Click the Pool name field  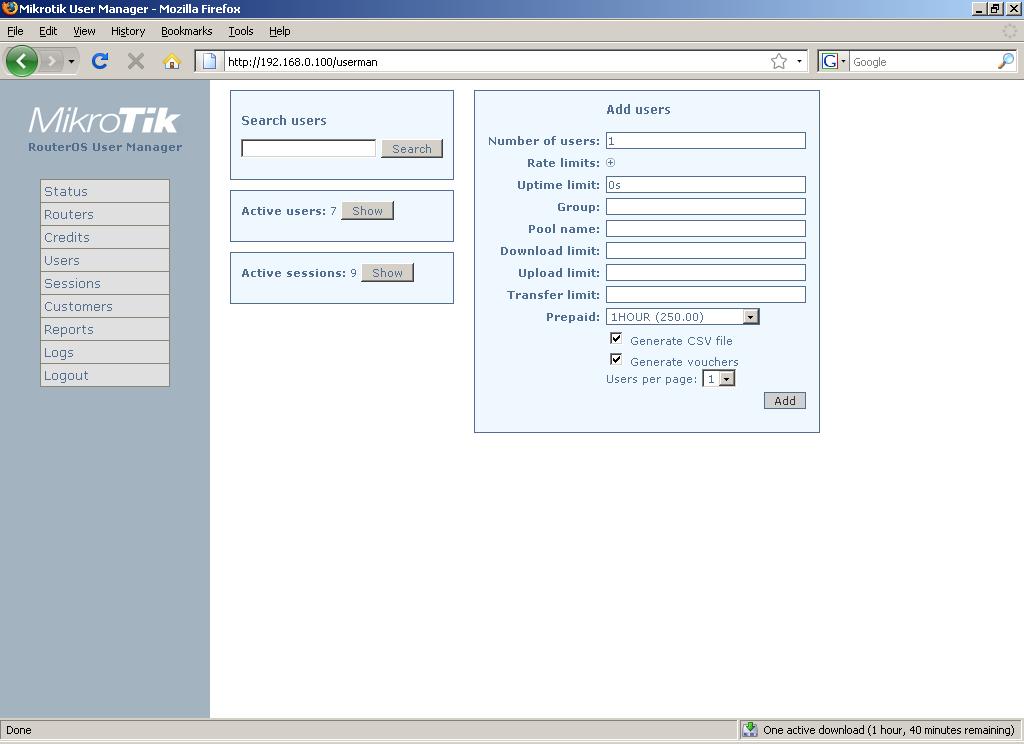click(x=706, y=229)
